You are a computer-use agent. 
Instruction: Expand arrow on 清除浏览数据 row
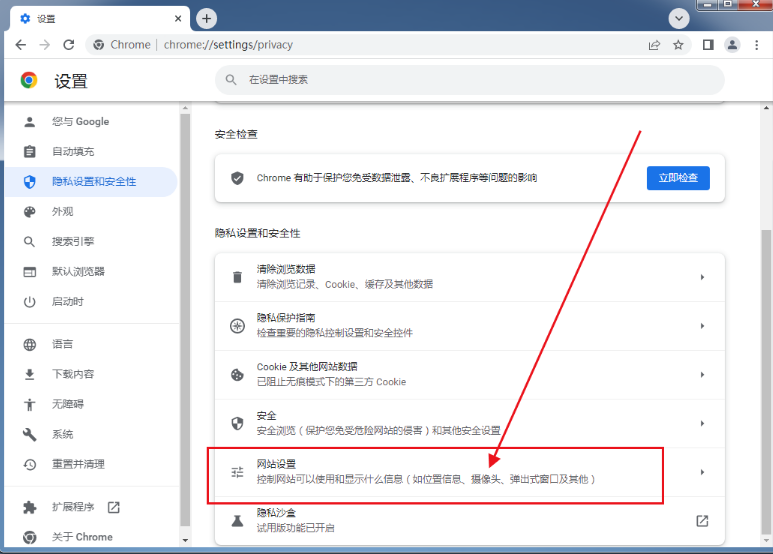coord(702,277)
